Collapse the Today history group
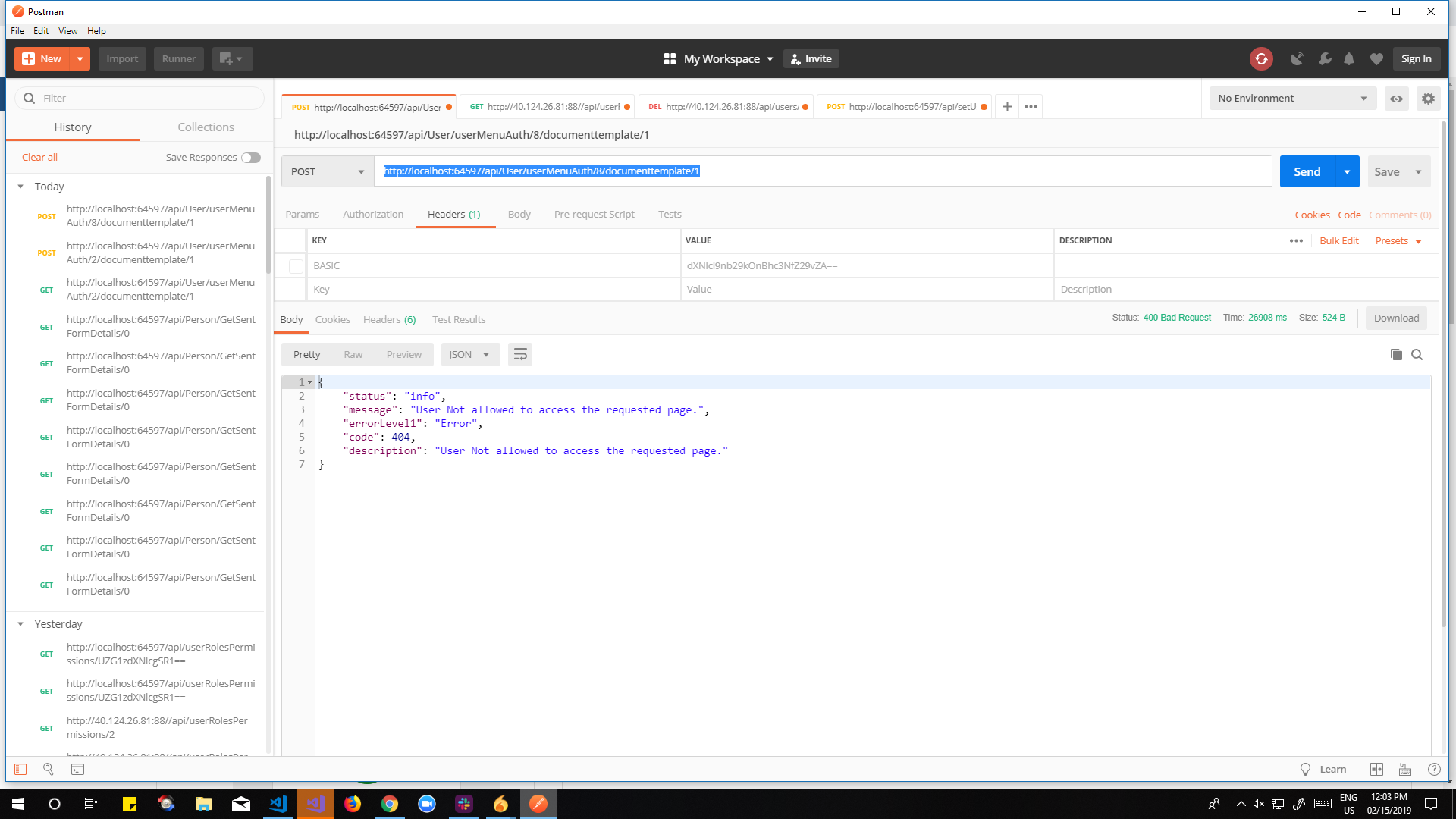Screen dimensions: 1456x819 coord(20,187)
